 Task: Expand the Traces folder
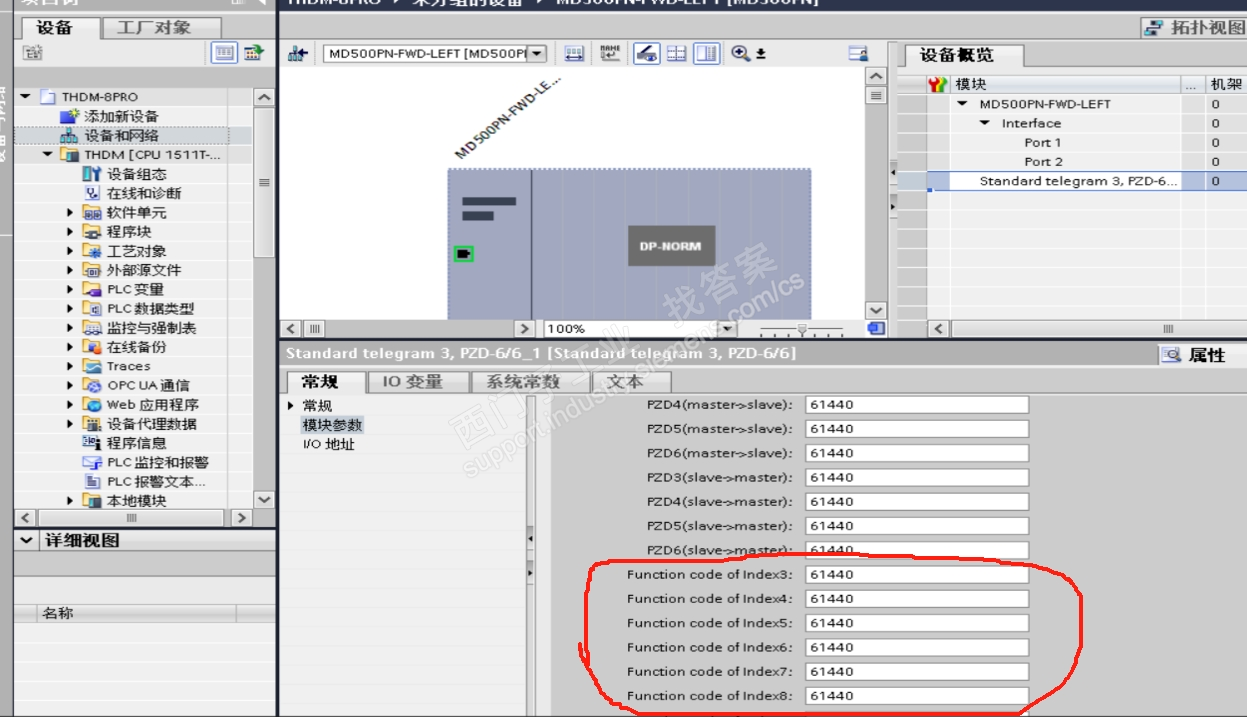tap(70, 367)
